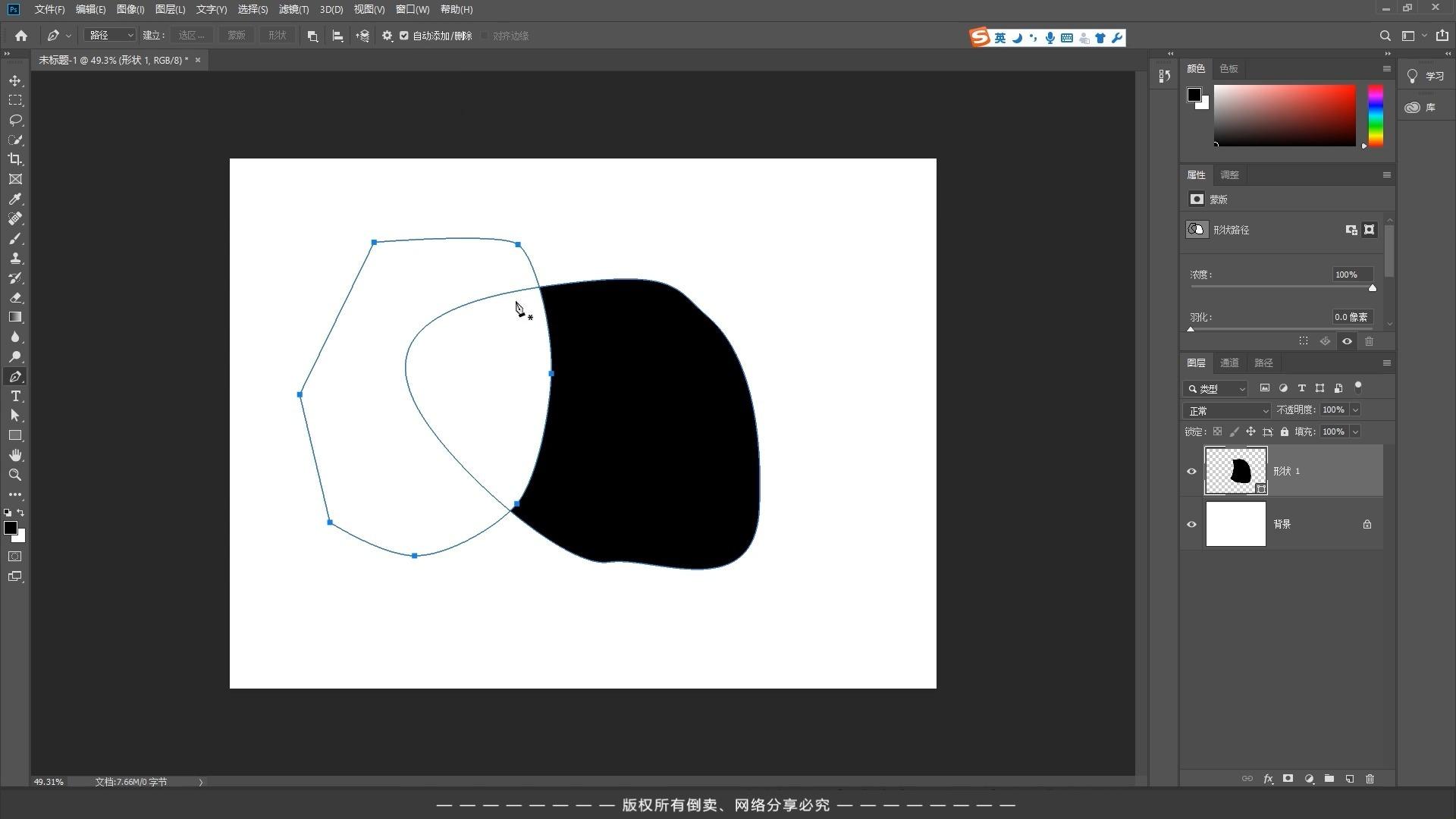Select the Lasso tool
Viewport: 1456px width, 819px height.
pyautogui.click(x=15, y=120)
